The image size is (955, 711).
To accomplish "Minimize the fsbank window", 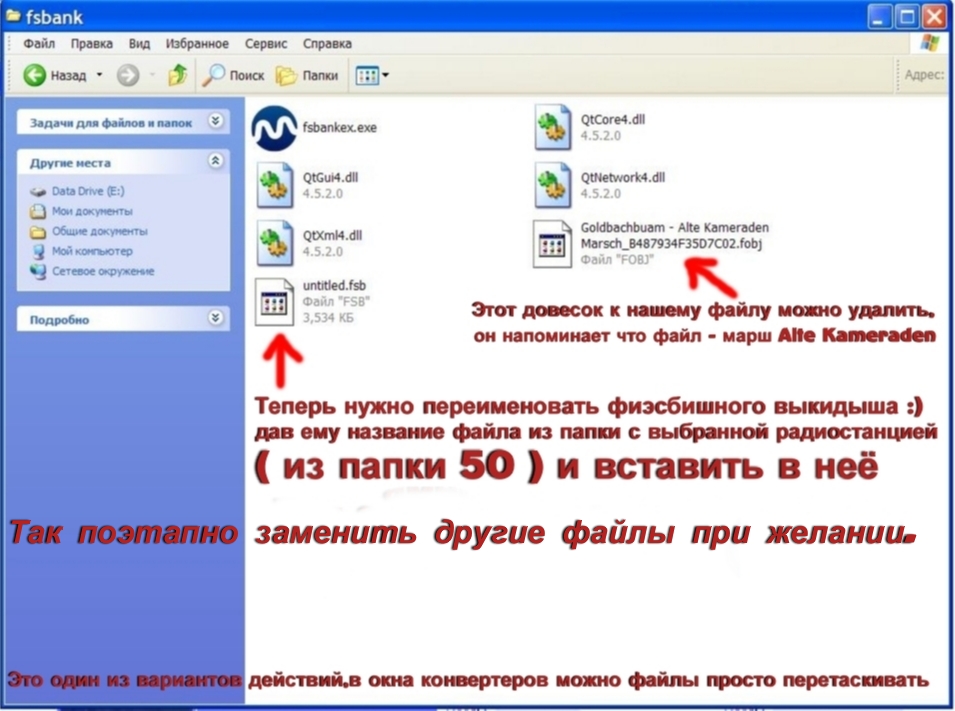I will pos(879,17).
